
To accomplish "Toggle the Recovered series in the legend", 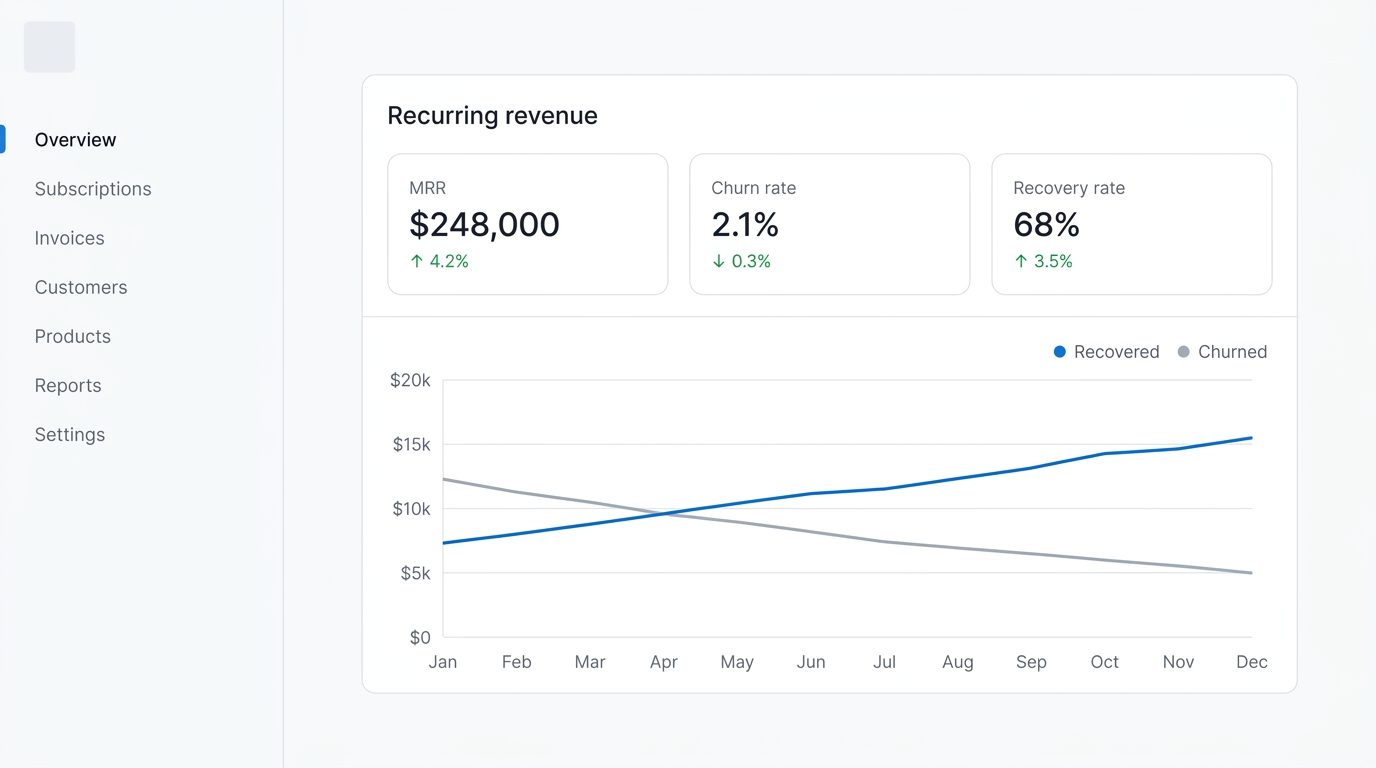I will pos(1107,352).
